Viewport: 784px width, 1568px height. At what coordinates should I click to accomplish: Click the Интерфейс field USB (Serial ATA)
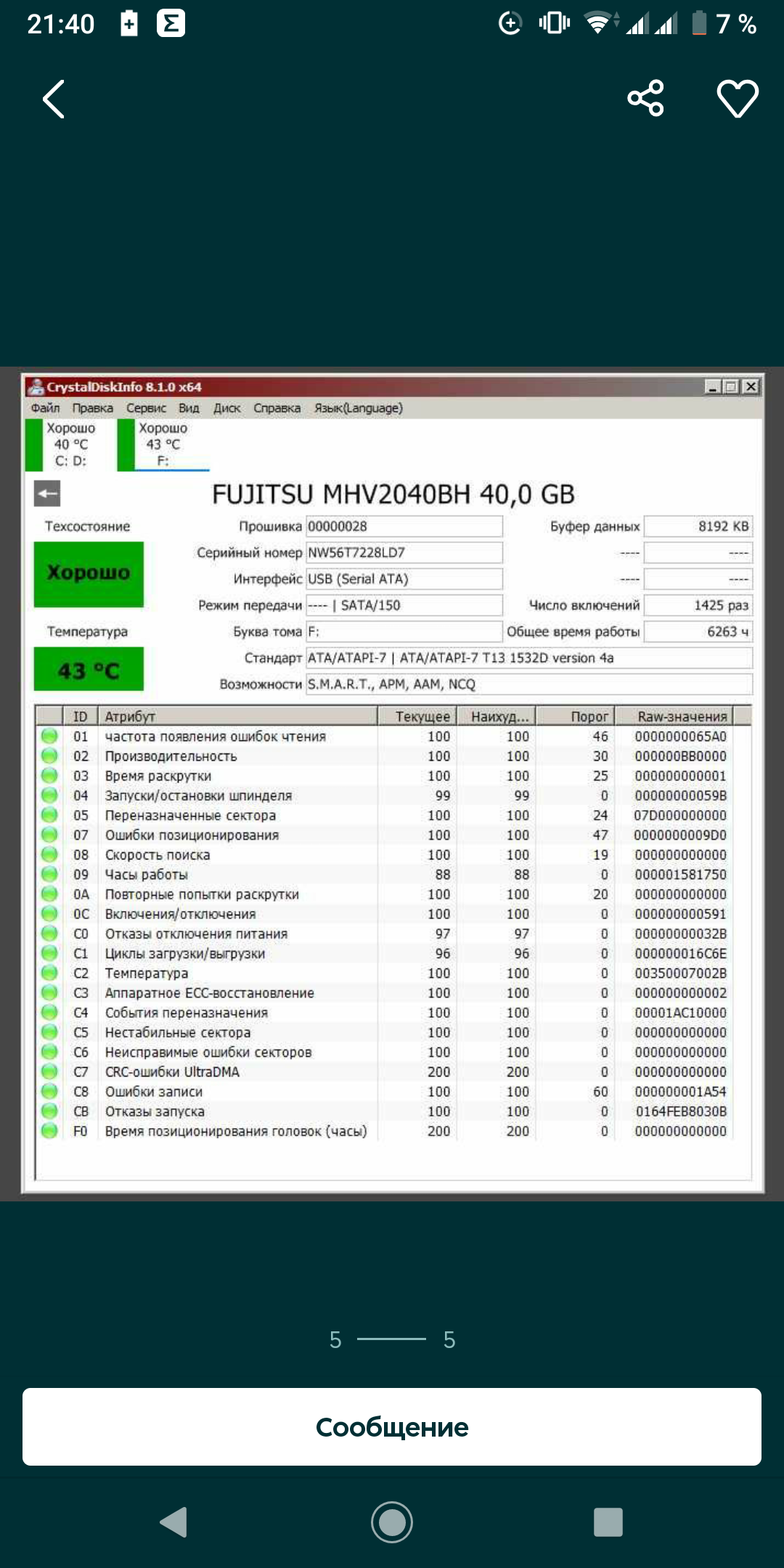[x=404, y=579]
